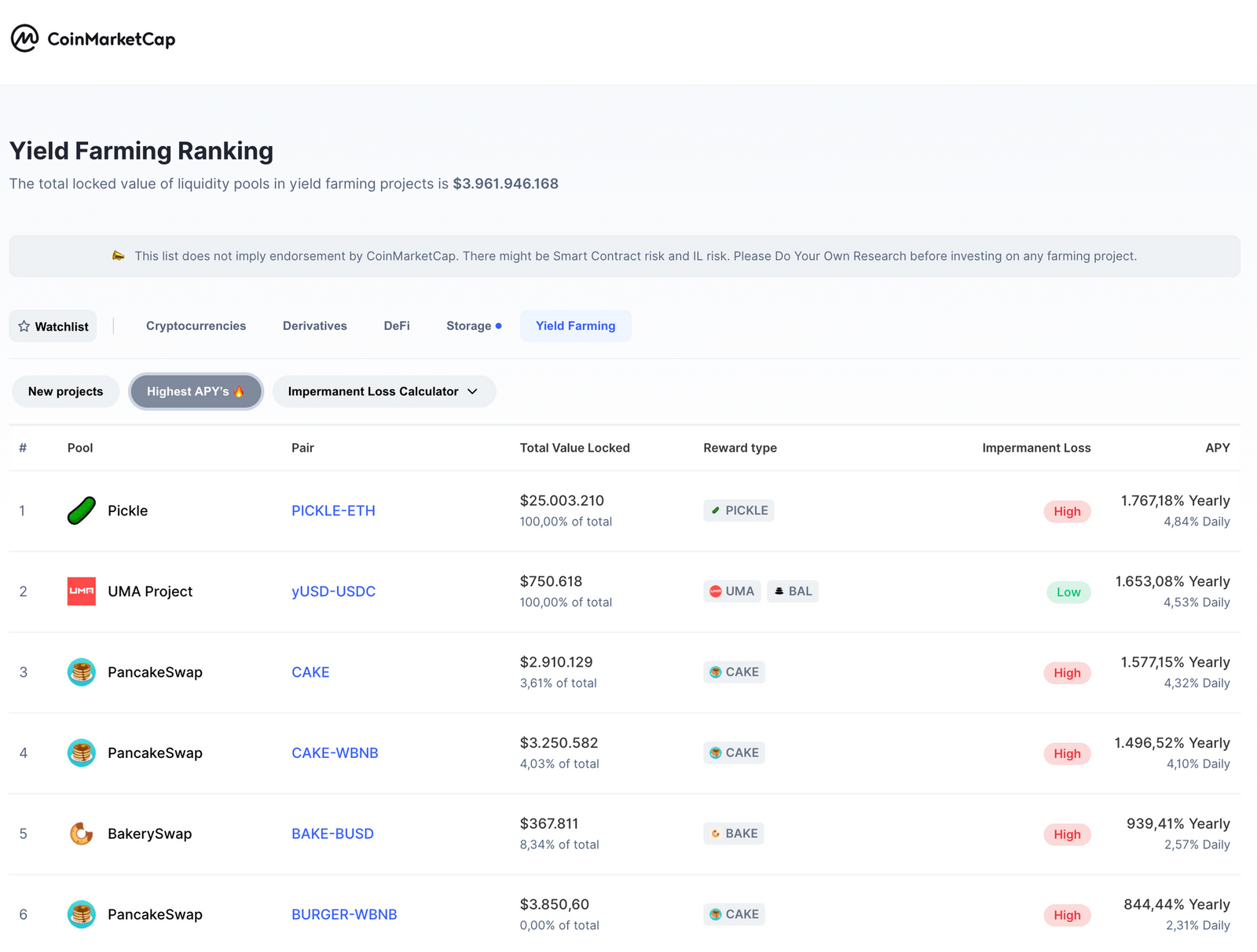Click the High badge in Pickle row
The width and height of the screenshot is (1257, 952).
pos(1067,511)
